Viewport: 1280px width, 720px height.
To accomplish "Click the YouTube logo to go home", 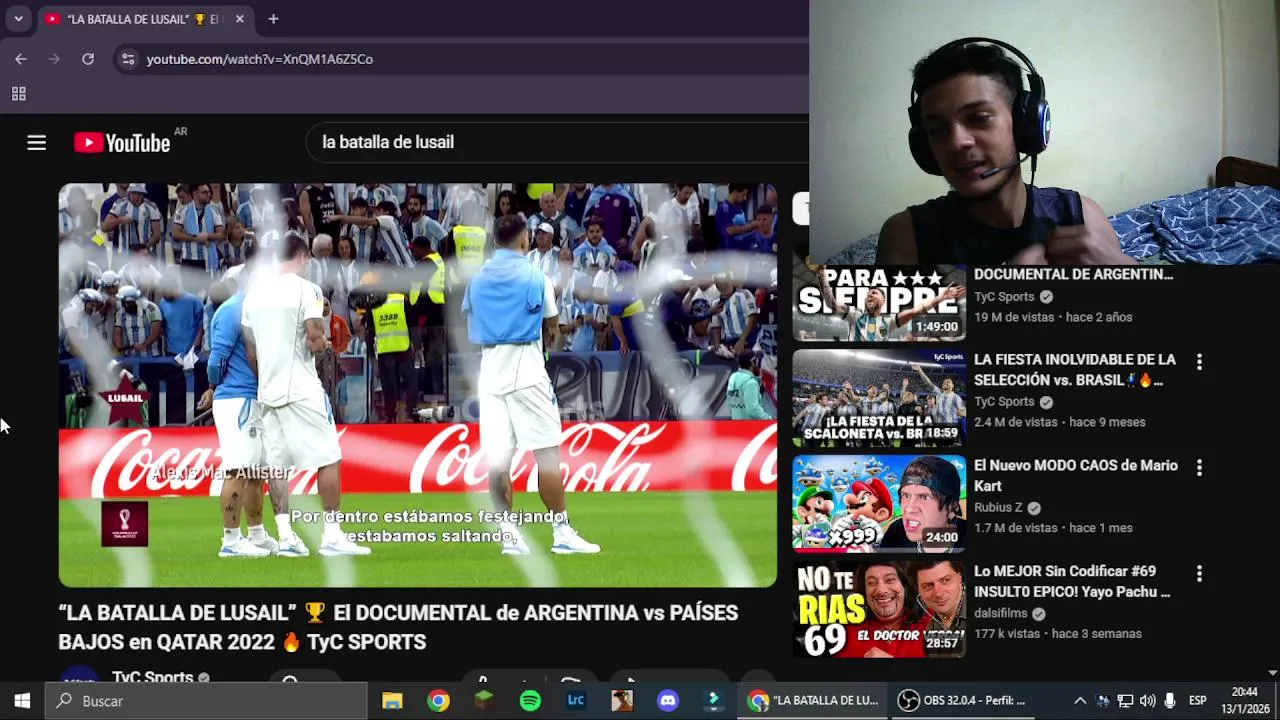I will pos(122,143).
